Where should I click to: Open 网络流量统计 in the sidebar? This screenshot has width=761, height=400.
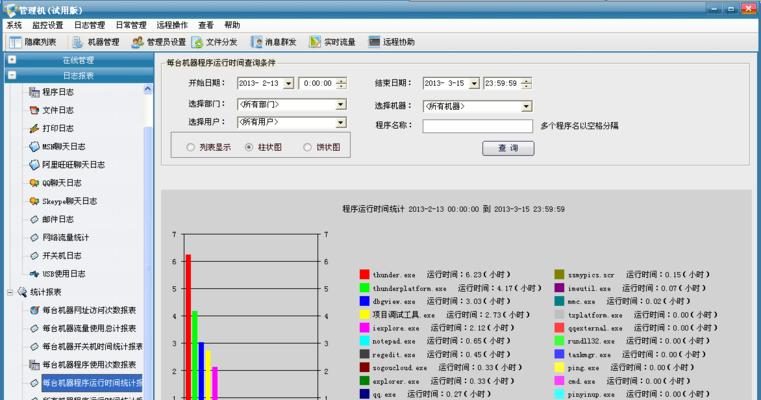click(x=59, y=237)
